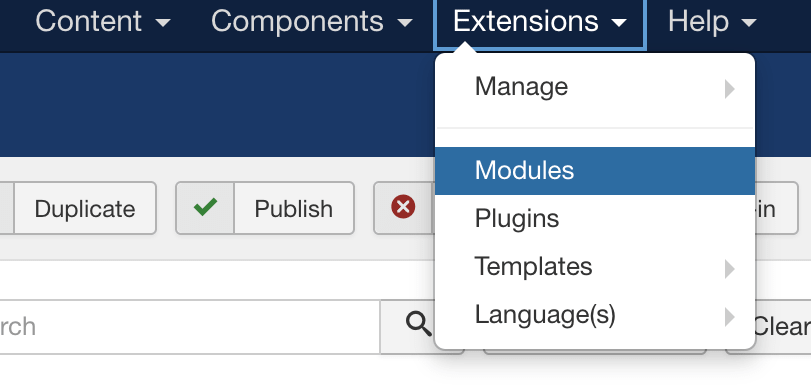Select the Language(s) menu entry
This screenshot has width=811, height=392.
pos(595,315)
